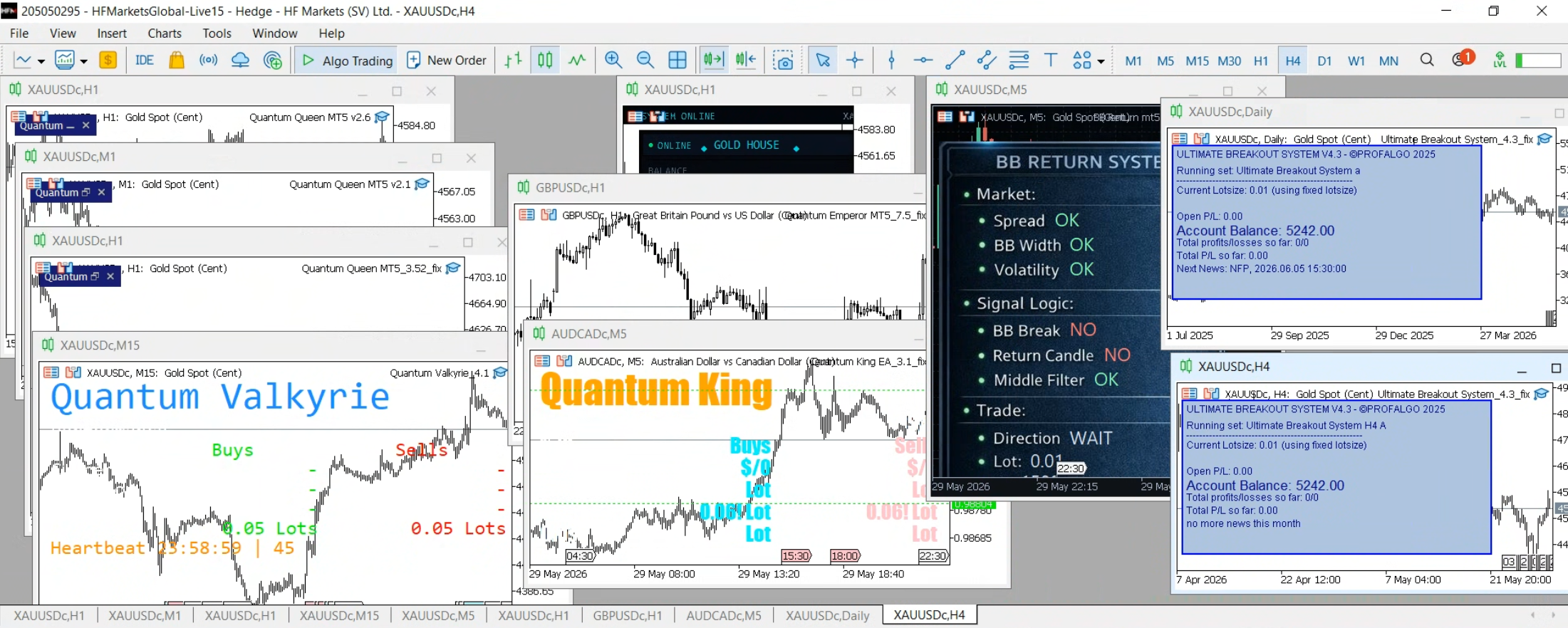Select the horizontal line drawing tool
Viewport: 1568px width, 628px height.
tap(923, 61)
